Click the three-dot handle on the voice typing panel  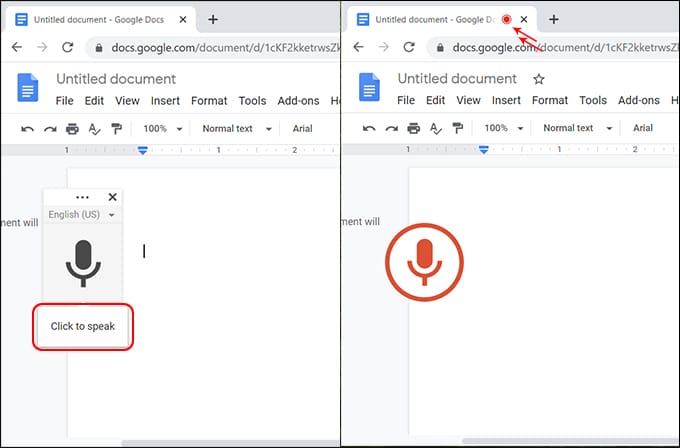coord(82,198)
